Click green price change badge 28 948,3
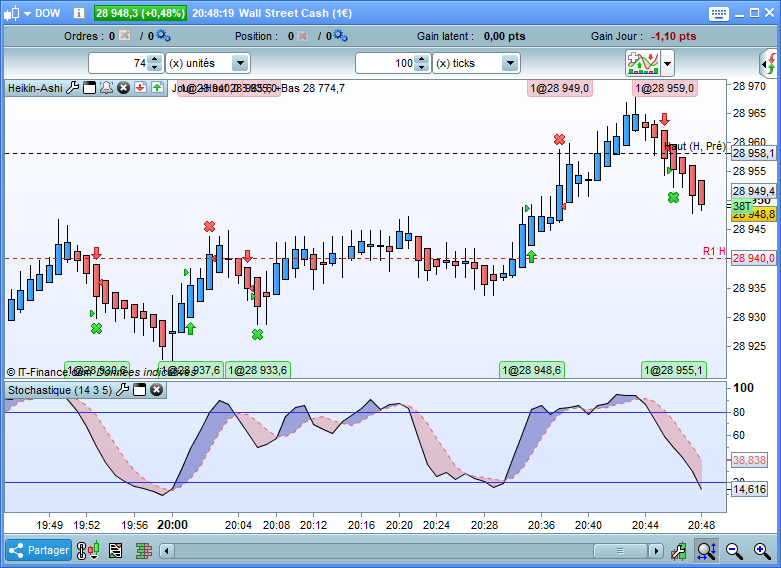The image size is (781, 568). [140, 13]
